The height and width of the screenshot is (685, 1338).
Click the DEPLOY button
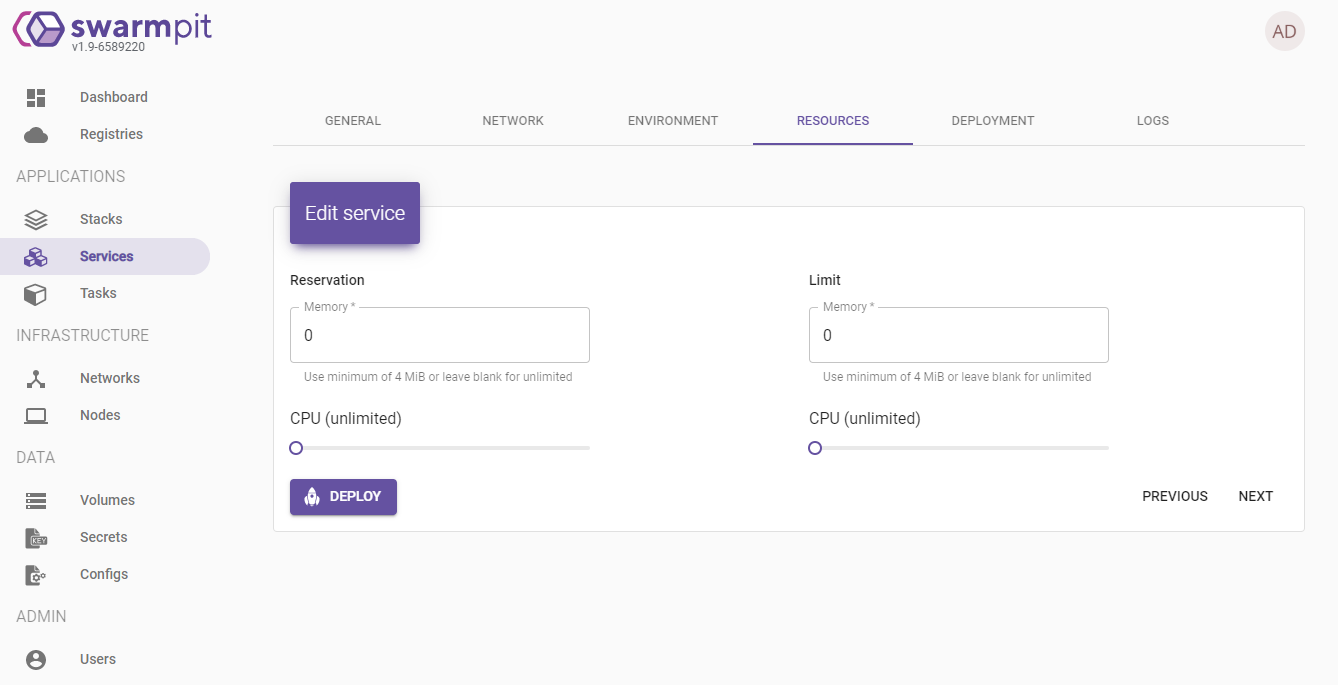[343, 496]
